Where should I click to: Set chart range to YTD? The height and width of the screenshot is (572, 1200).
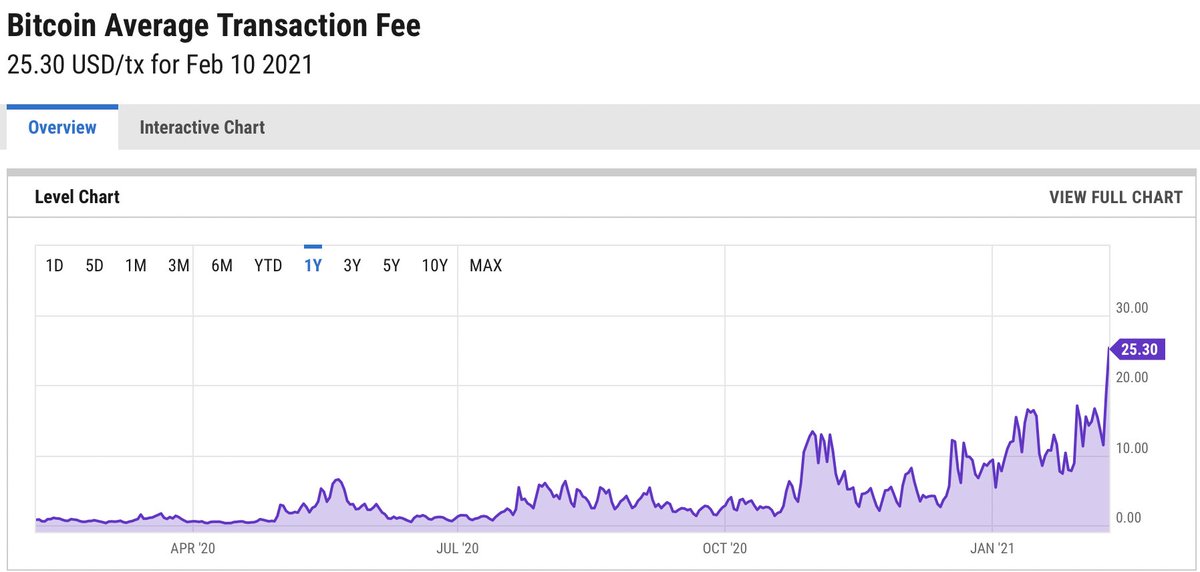pyautogui.click(x=268, y=265)
